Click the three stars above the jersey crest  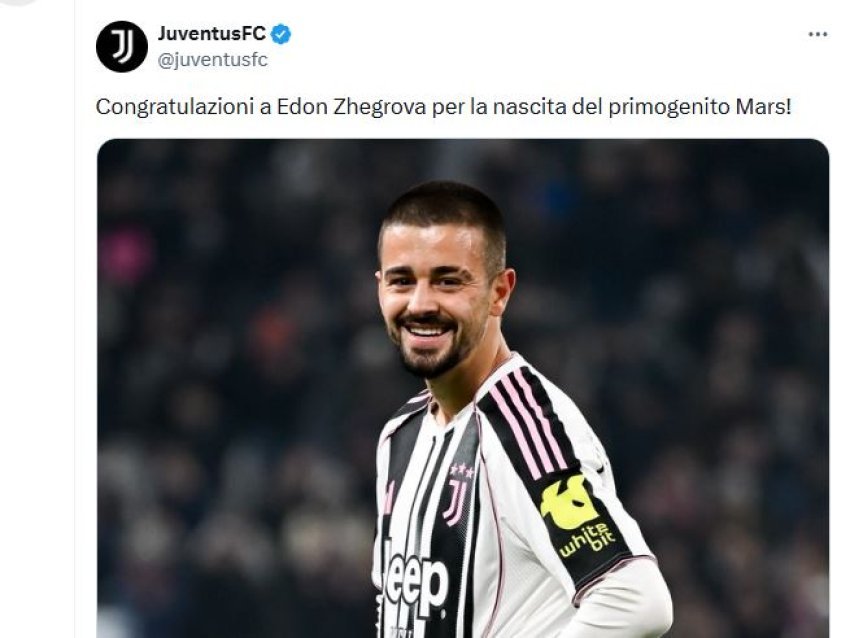click(x=461, y=469)
